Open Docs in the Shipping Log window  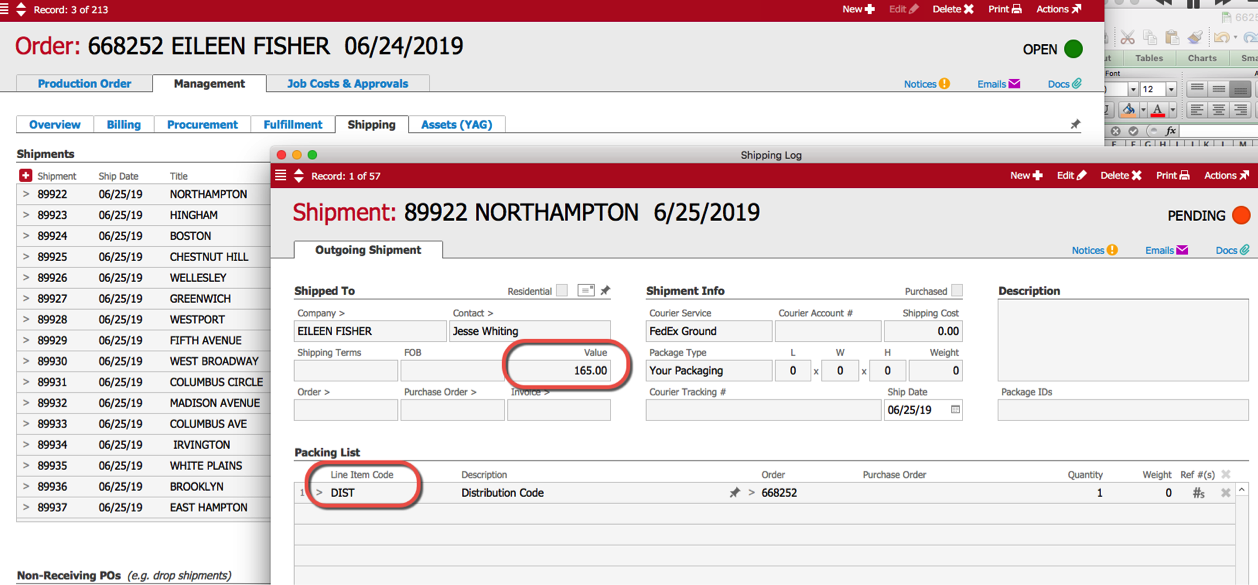(1233, 250)
